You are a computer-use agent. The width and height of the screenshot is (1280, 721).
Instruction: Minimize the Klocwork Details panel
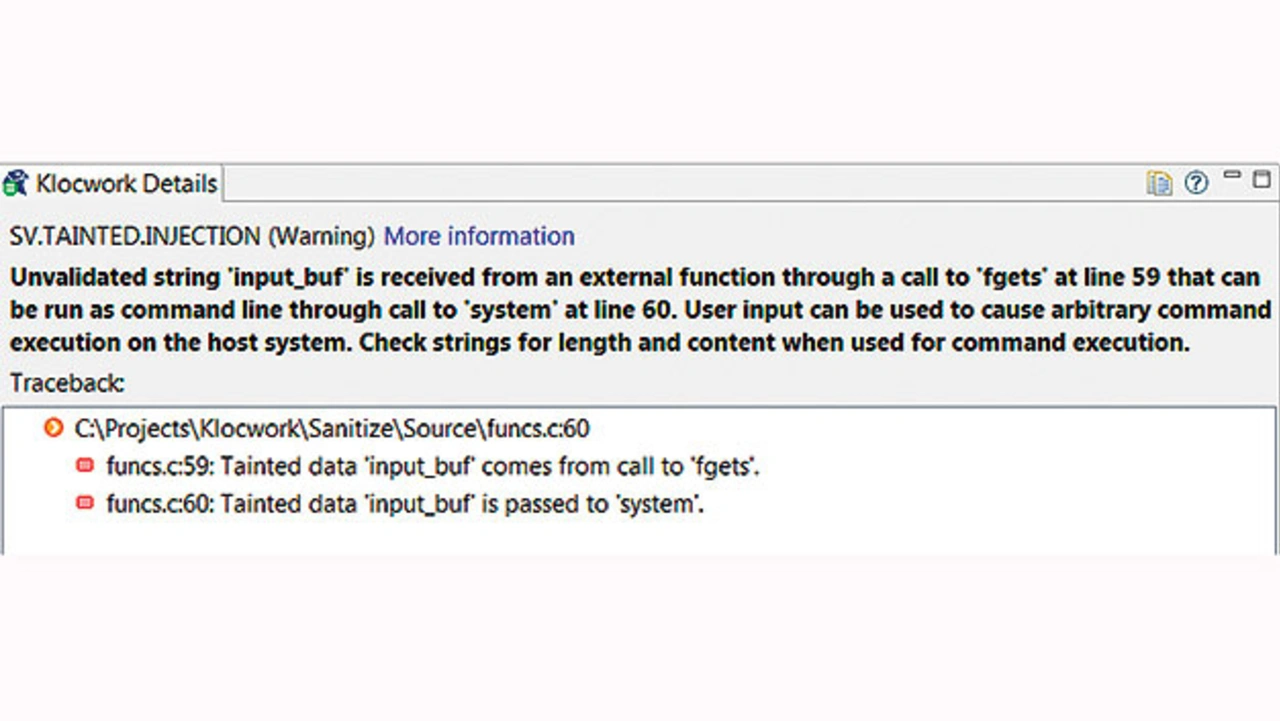click(1232, 176)
